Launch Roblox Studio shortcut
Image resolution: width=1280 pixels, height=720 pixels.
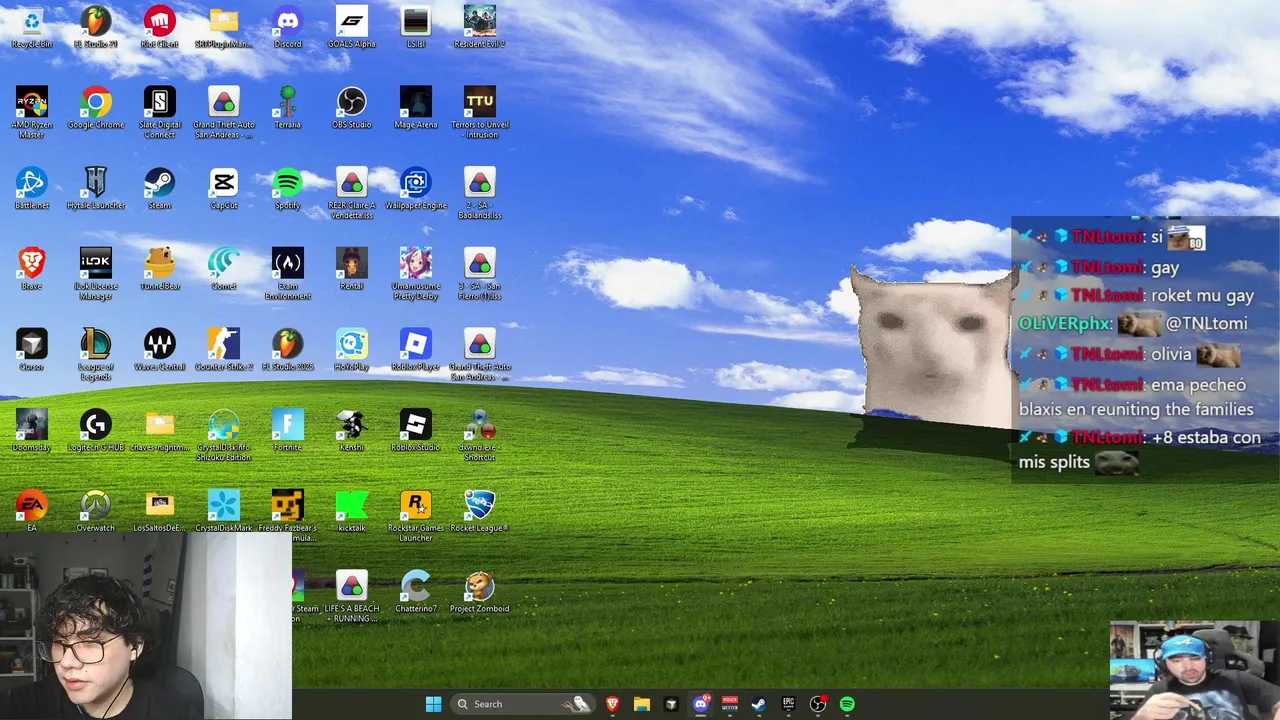(416, 431)
